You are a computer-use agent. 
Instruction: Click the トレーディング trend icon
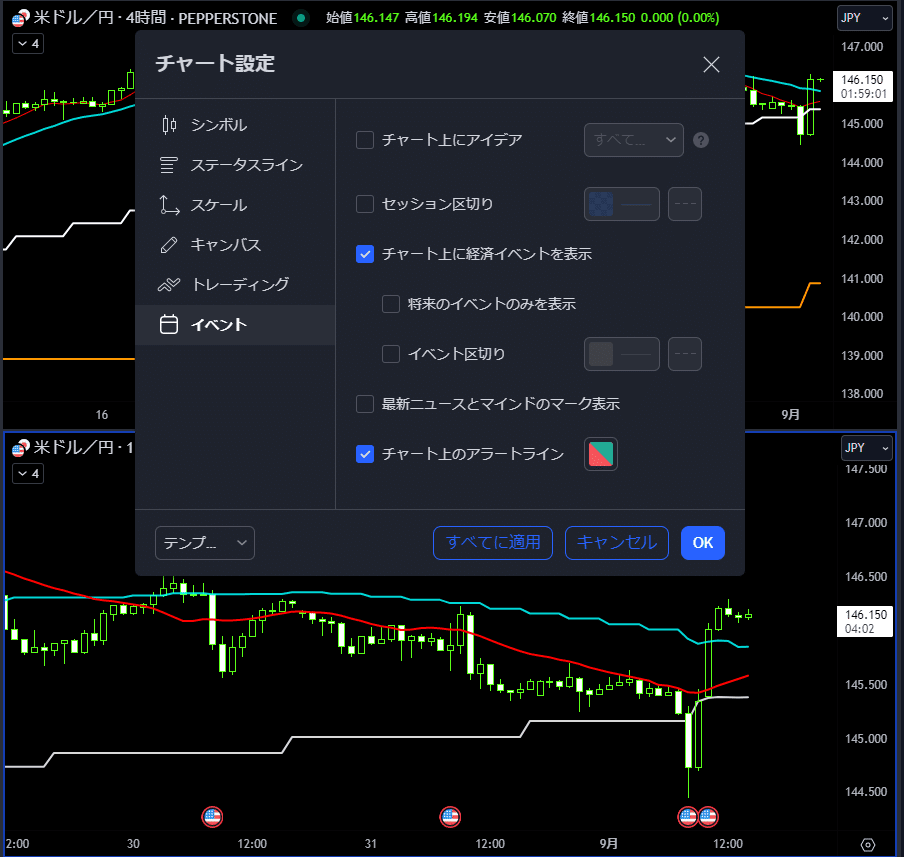click(169, 284)
